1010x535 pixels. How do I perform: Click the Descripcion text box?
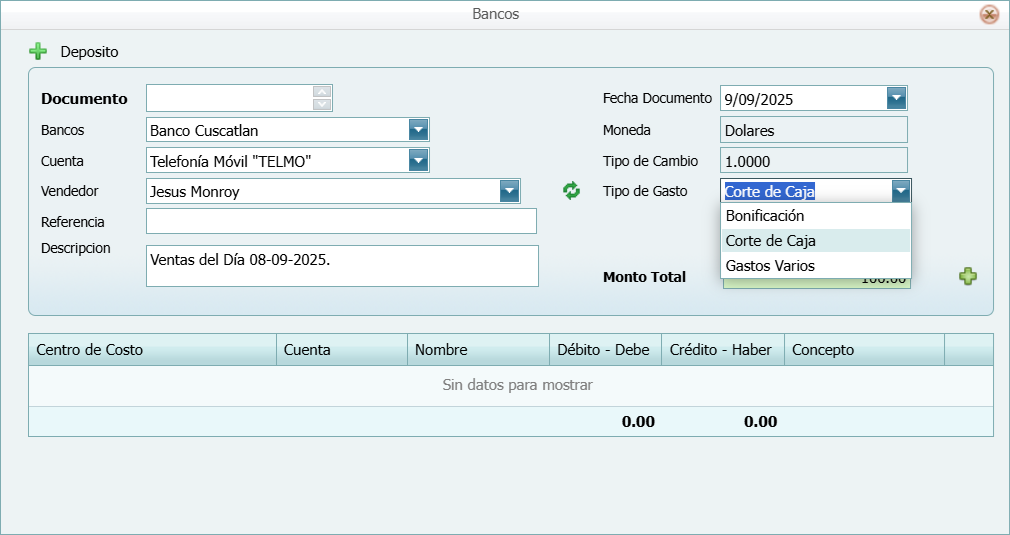pyautogui.click(x=341, y=266)
